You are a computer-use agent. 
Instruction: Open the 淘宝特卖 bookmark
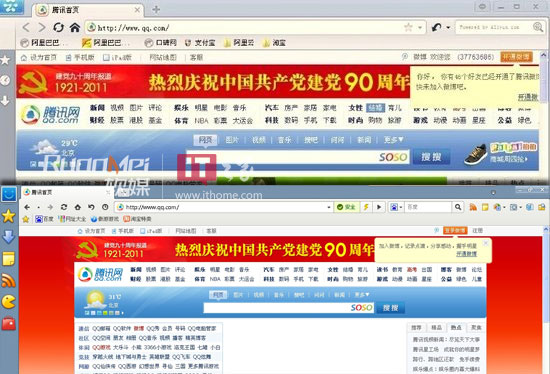tap(138, 219)
